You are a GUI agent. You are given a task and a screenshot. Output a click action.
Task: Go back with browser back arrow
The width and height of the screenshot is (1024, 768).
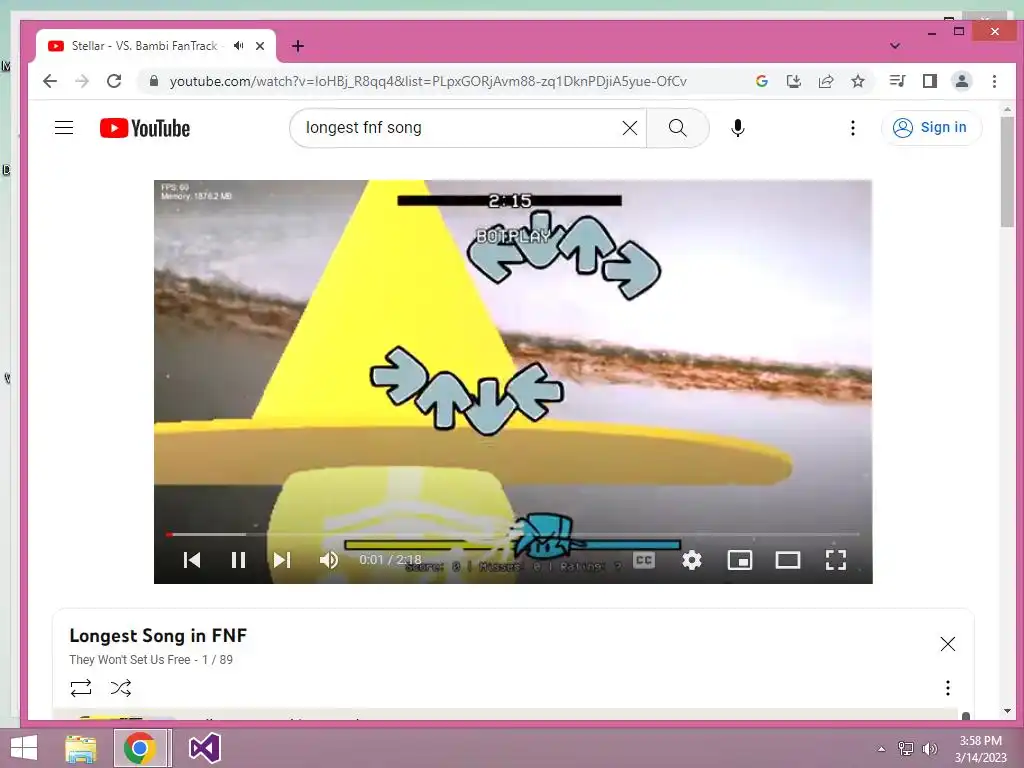[x=50, y=81]
